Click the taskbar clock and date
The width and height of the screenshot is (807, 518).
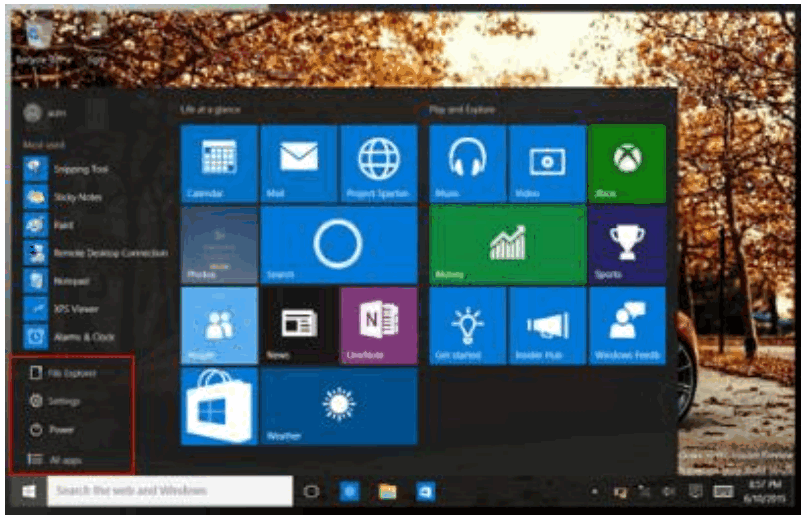(766, 492)
